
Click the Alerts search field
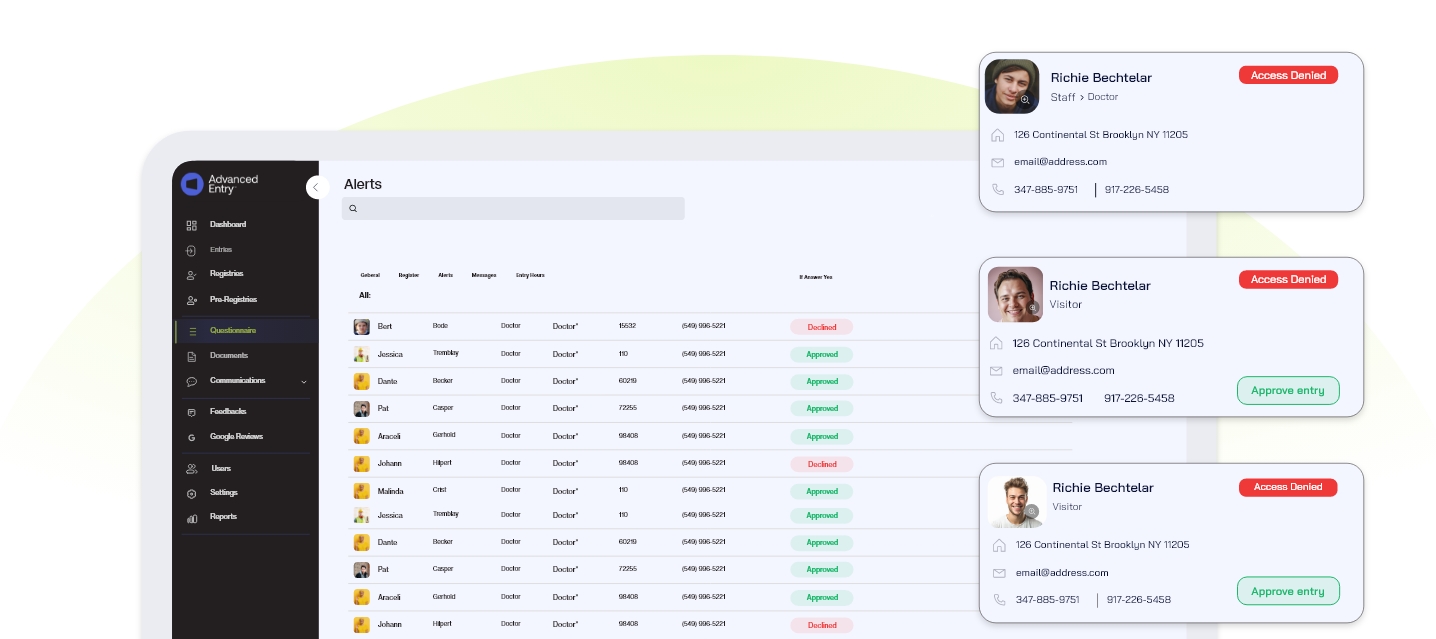[x=513, y=208]
